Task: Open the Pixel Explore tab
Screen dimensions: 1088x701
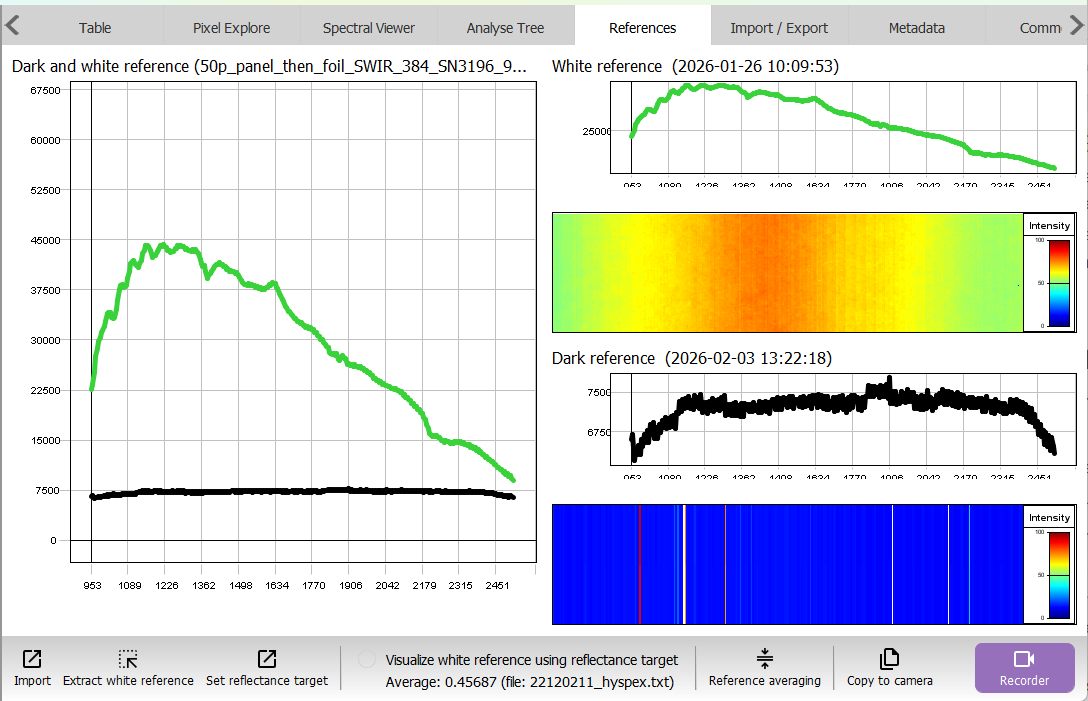Action: tap(231, 28)
